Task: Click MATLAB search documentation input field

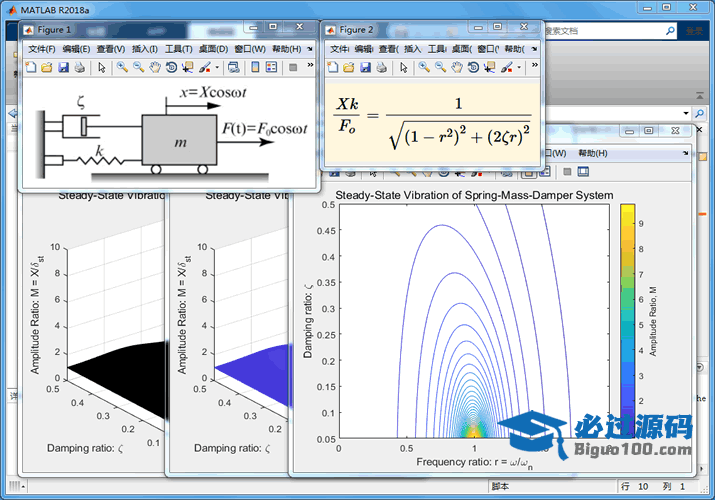Action: pos(603,31)
